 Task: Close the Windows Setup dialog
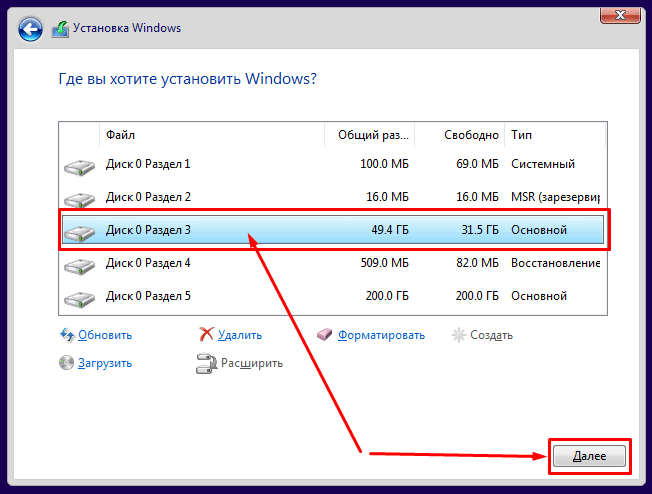620,15
